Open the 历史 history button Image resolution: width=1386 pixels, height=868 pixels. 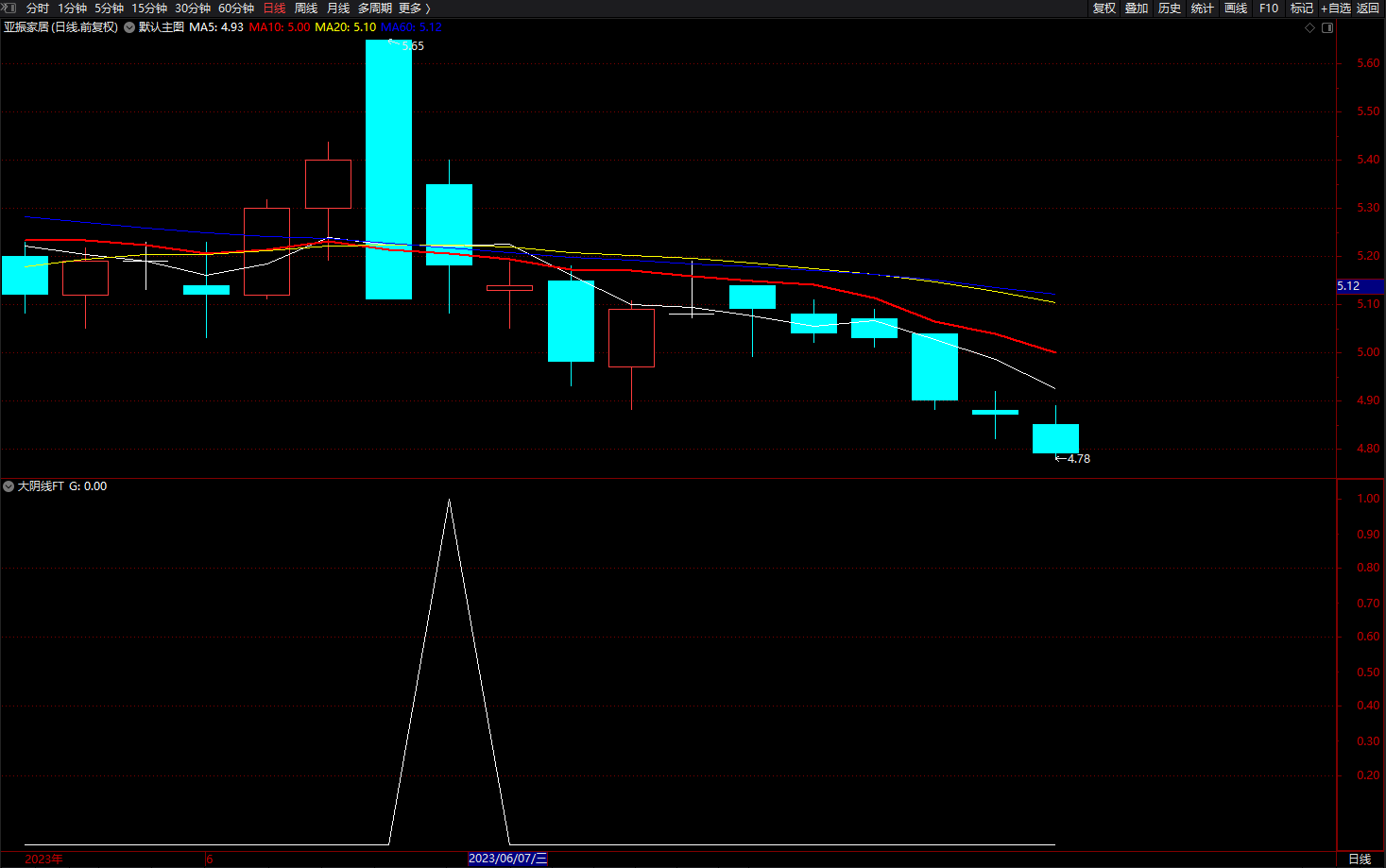(x=1170, y=9)
